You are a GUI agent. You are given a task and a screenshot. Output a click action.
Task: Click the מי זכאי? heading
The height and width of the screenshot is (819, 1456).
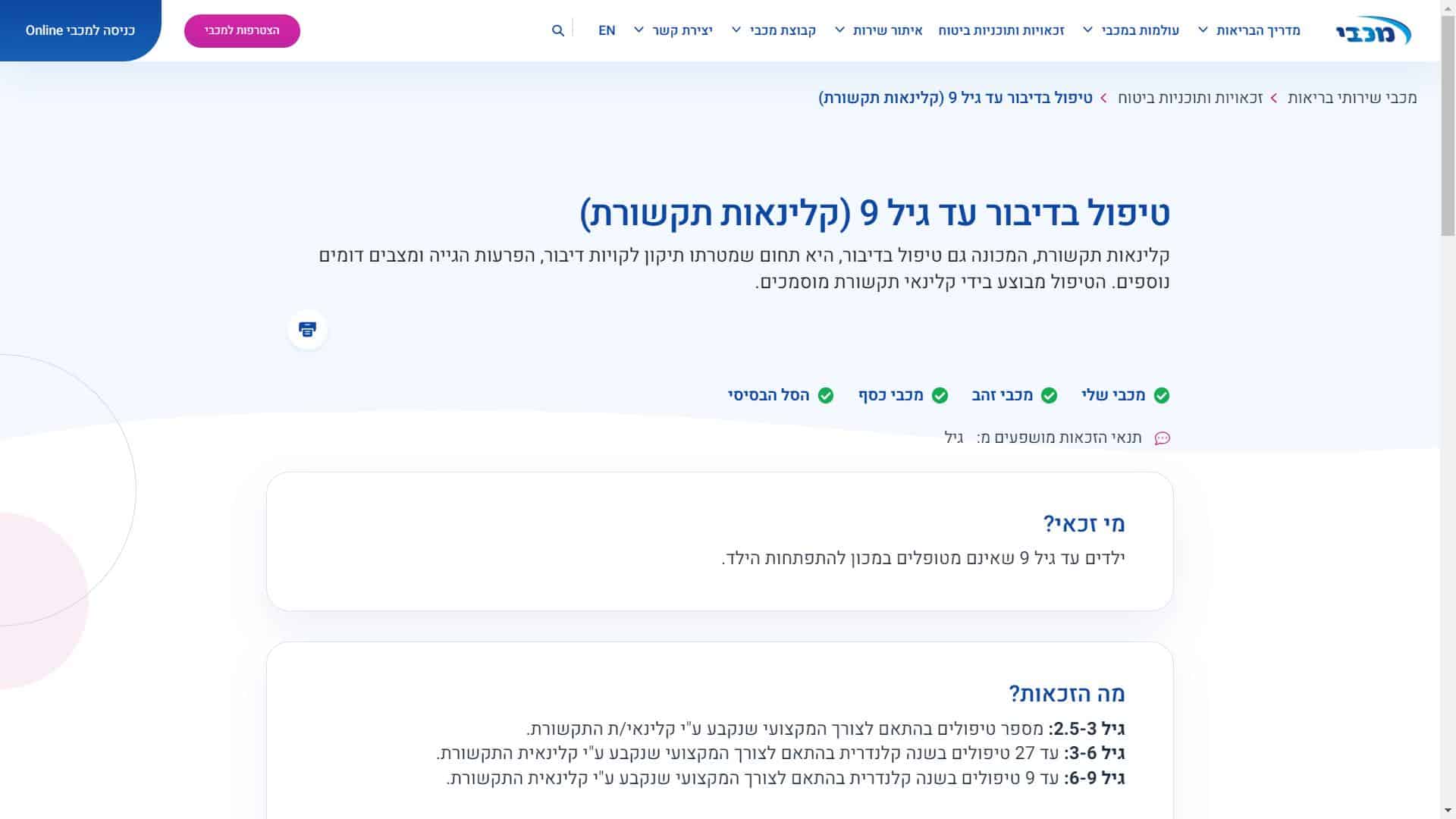pyautogui.click(x=1084, y=524)
